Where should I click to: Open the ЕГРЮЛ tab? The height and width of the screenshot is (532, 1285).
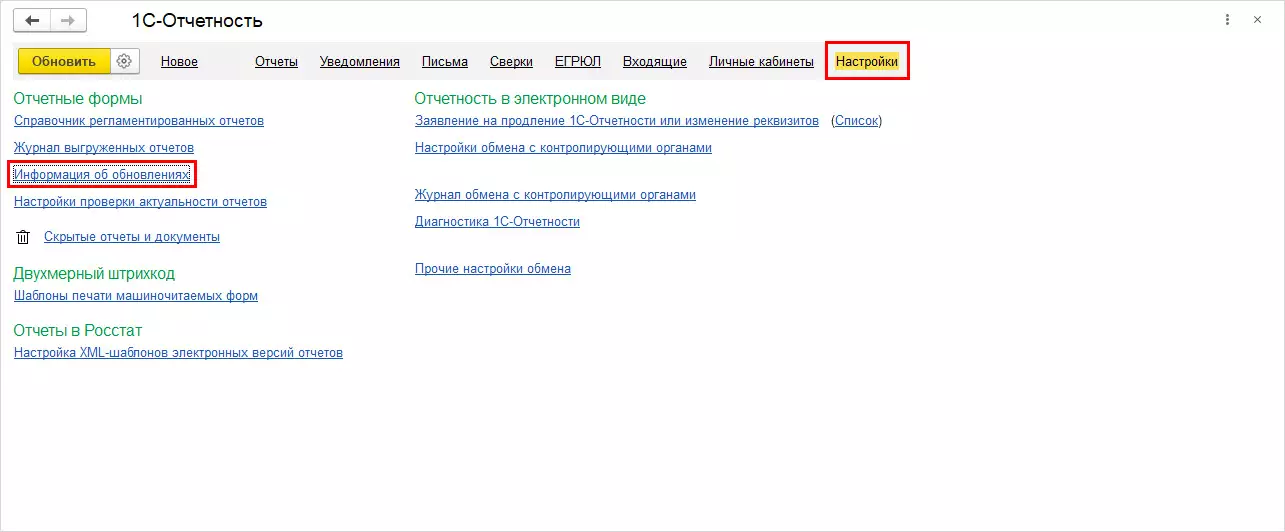point(578,62)
